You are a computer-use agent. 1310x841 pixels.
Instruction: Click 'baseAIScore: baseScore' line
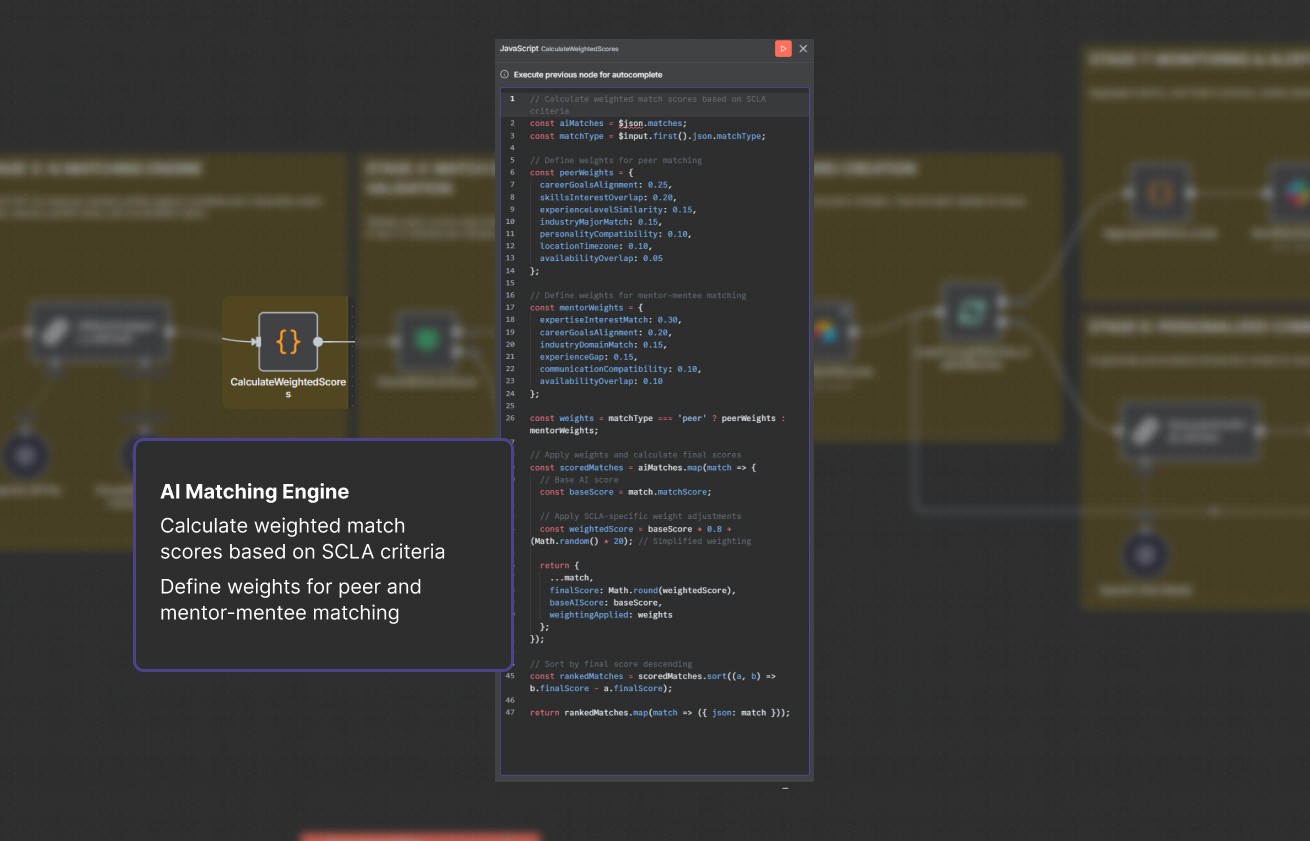tap(605, 602)
